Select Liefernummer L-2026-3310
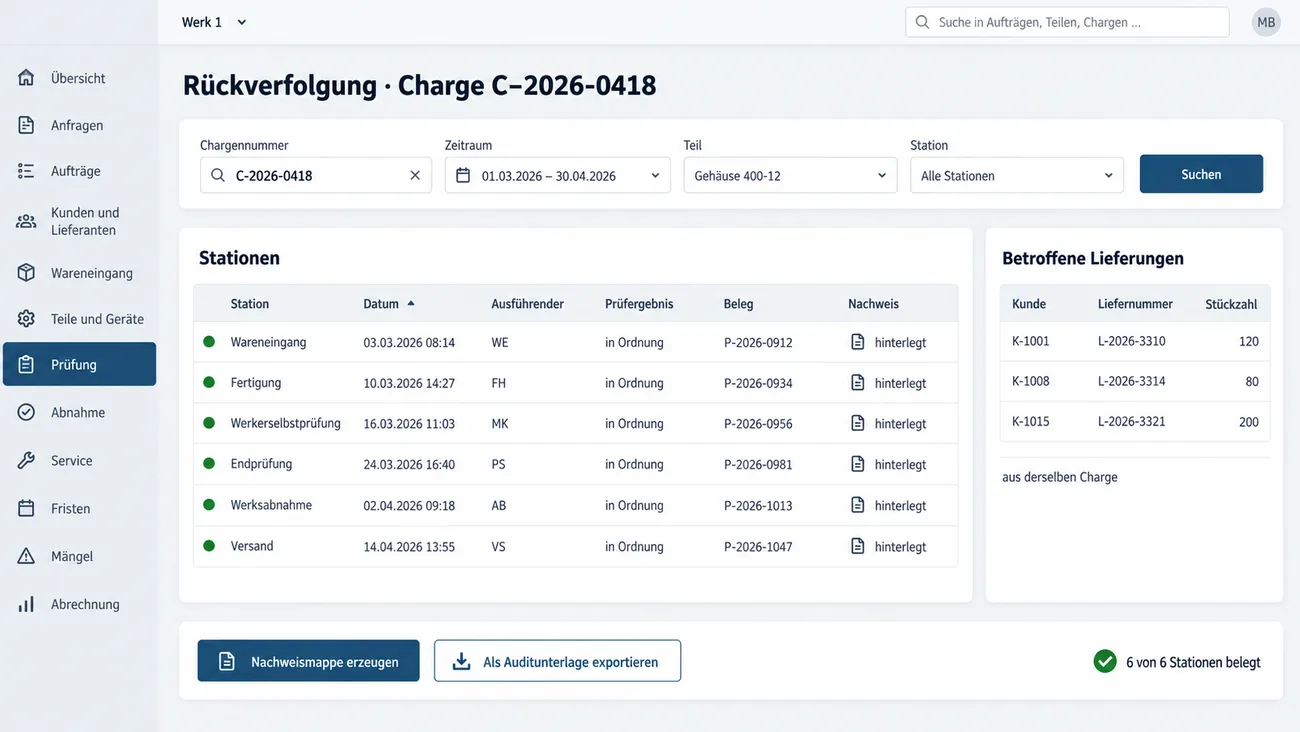 coord(1132,341)
